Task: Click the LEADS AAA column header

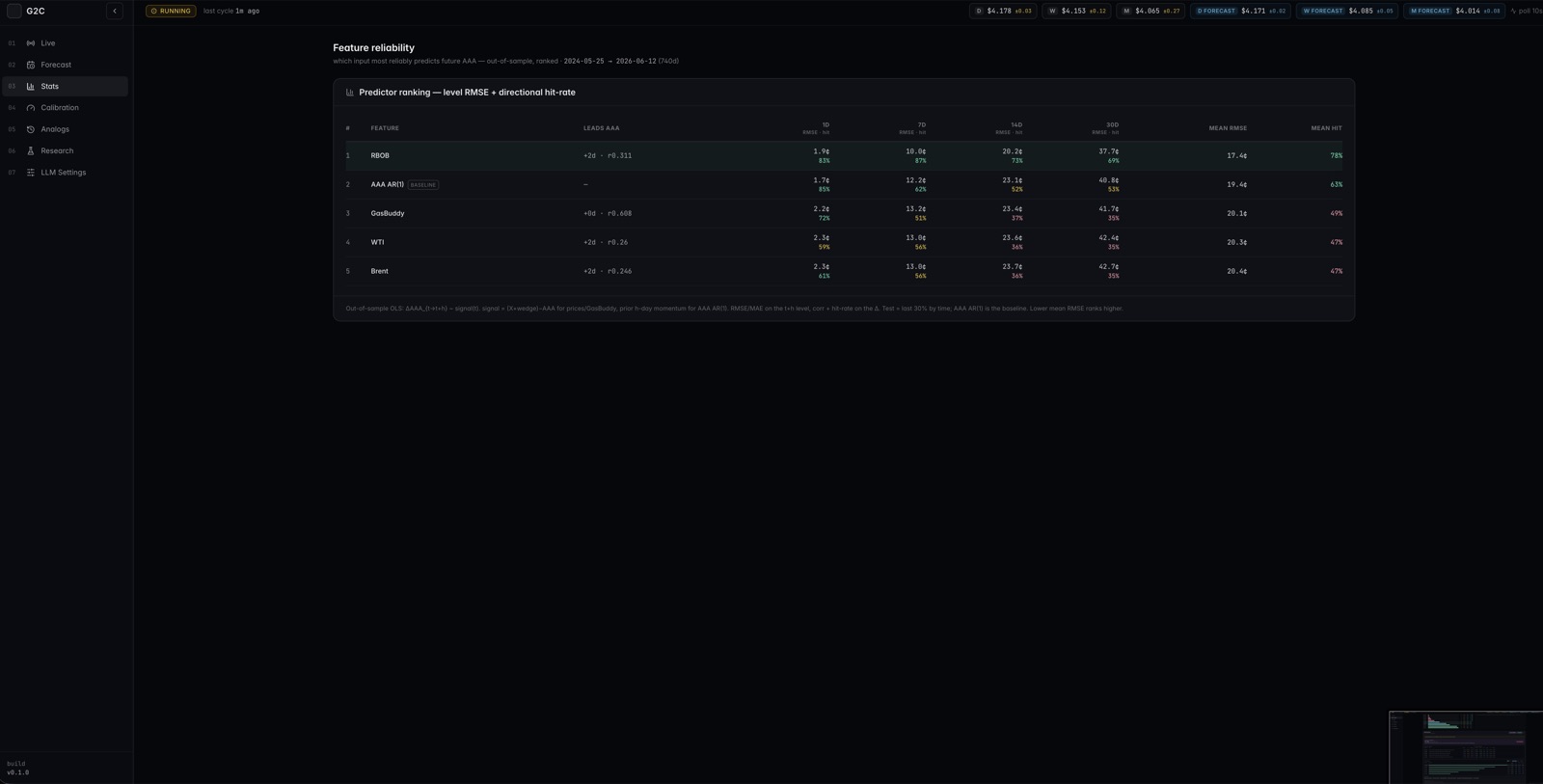Action: click(x=602, y=128)
